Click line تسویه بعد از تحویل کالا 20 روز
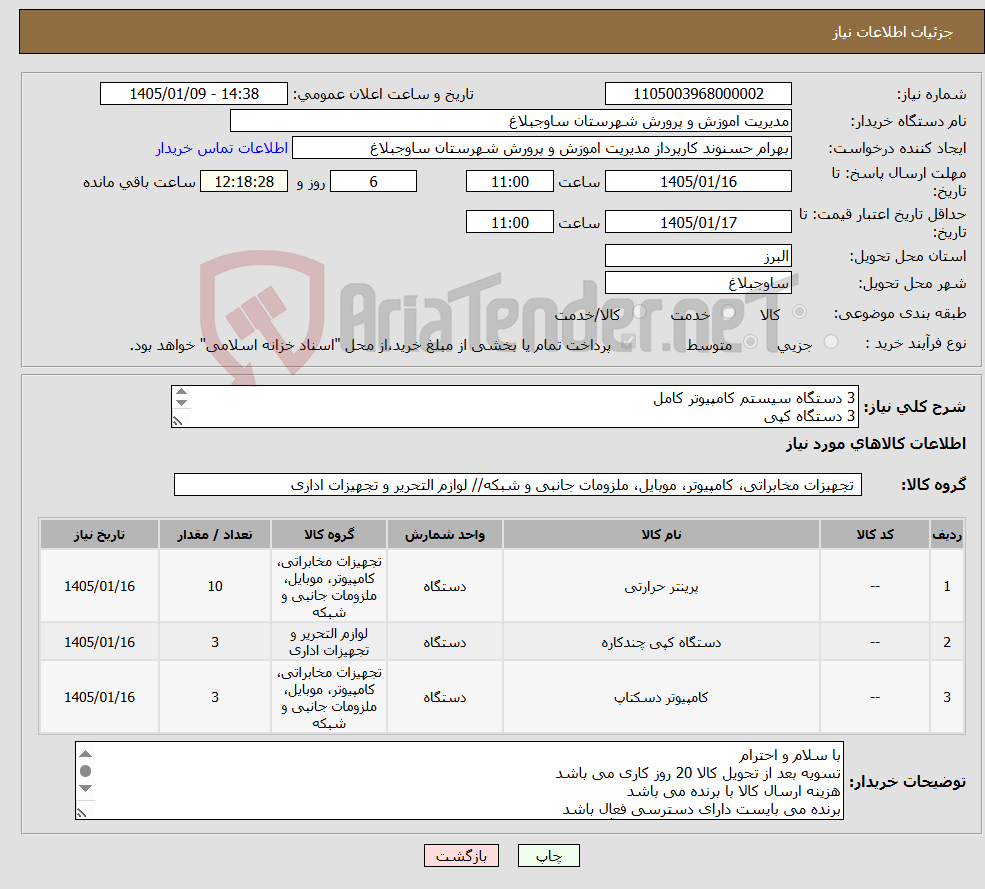This screenshot has height=889, width=985. (x=697, y=773)
